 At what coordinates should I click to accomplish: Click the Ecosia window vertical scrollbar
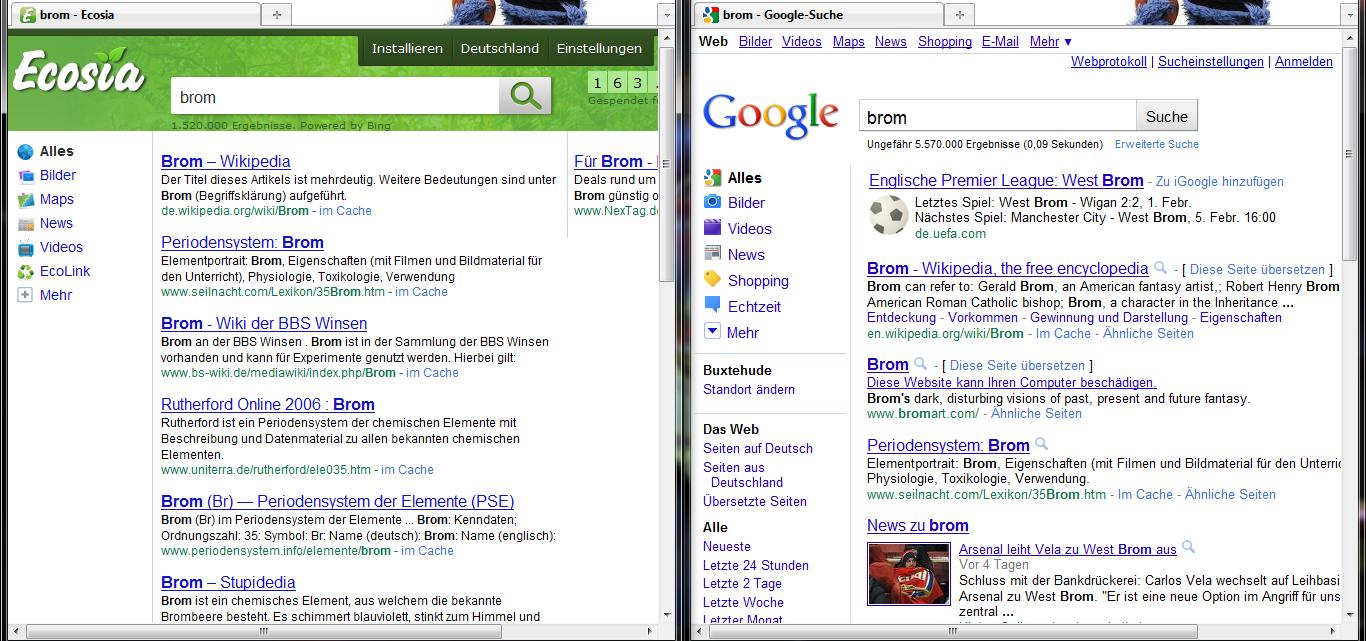667,164
